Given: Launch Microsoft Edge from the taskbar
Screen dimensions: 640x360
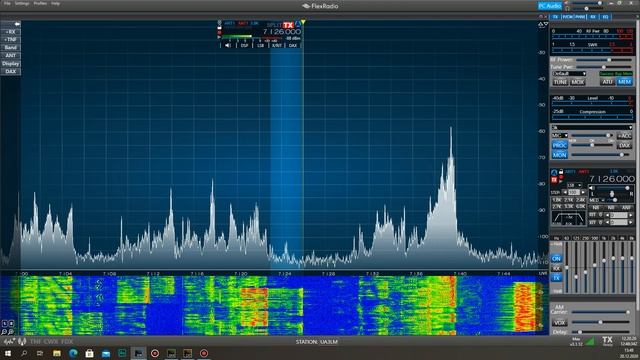Looking at the screenshot, I should 73,353.
